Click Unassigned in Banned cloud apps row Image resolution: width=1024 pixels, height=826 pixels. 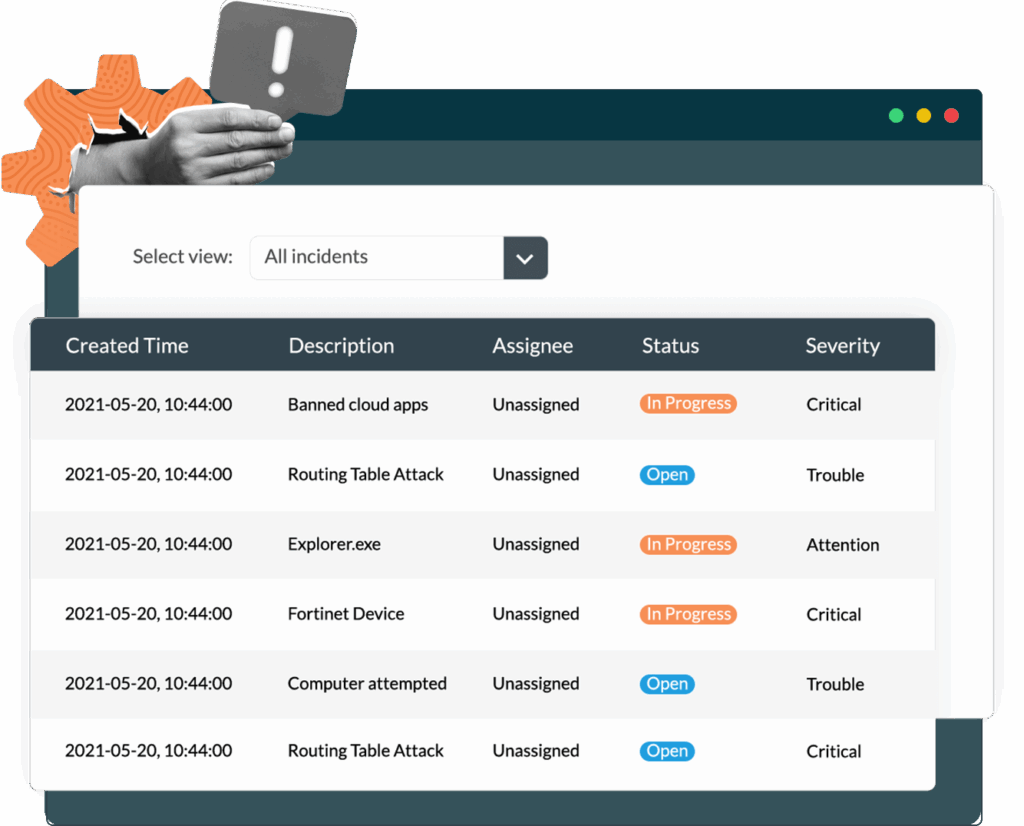click(536, 405)
